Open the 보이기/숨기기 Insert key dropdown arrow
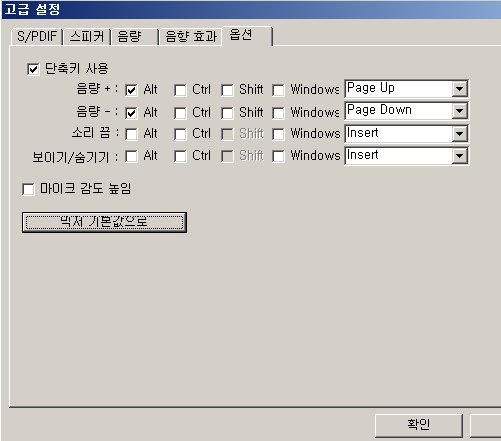This screenshot has height=441, width=501. (x=459, y=156)
